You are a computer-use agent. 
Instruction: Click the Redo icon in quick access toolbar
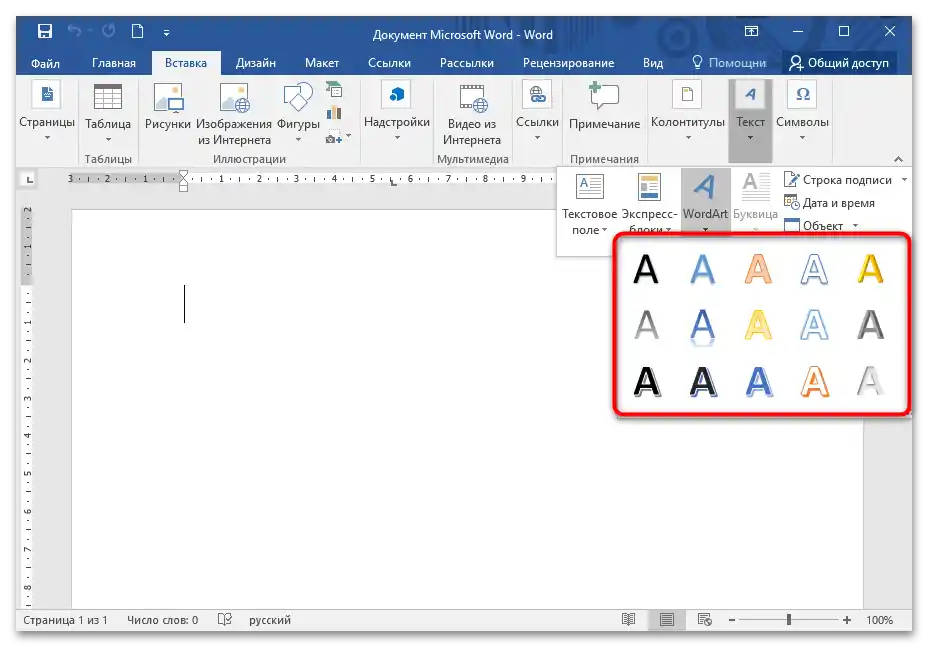[108, 31]
